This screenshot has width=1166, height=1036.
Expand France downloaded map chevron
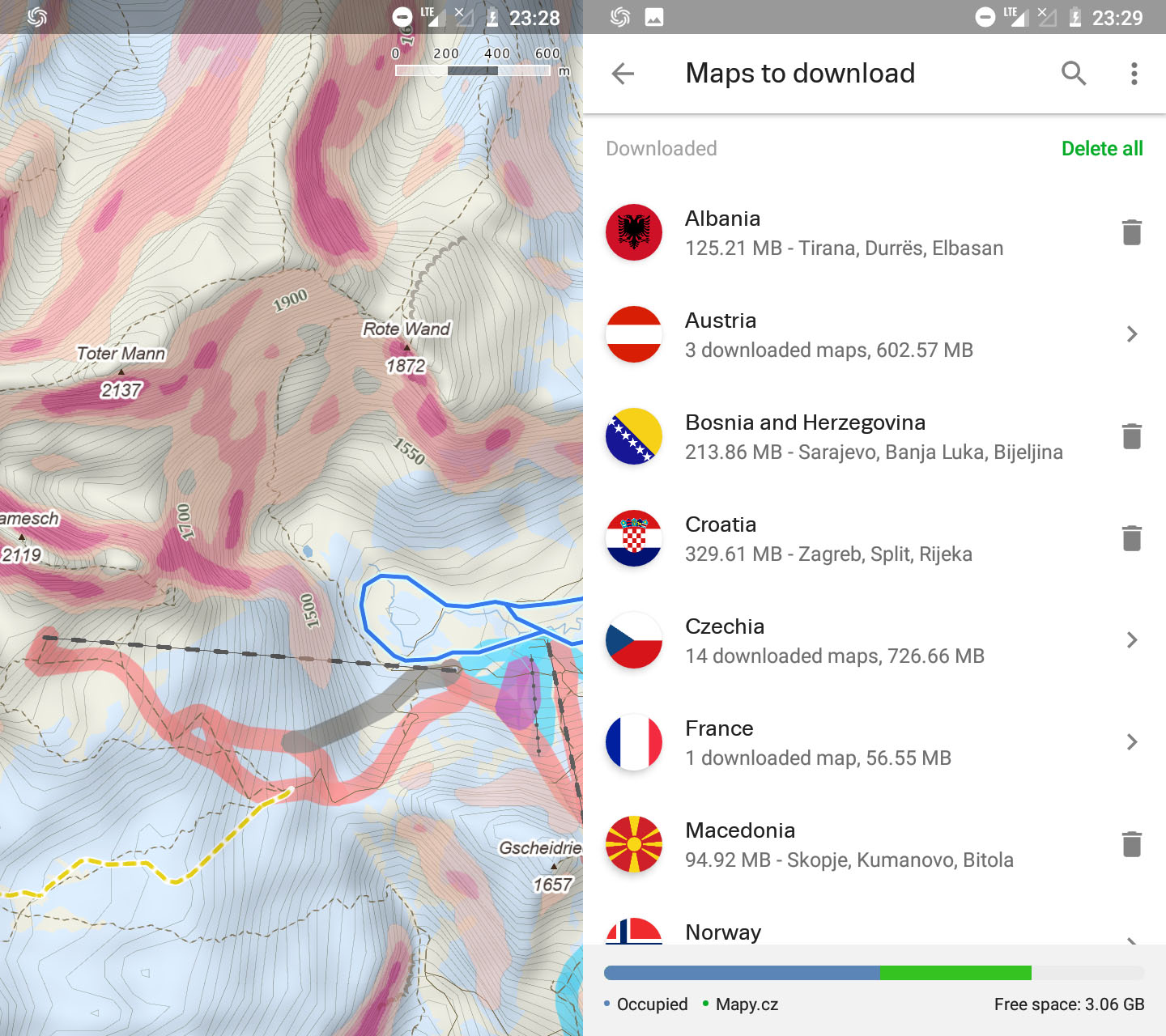[1131, 742]
